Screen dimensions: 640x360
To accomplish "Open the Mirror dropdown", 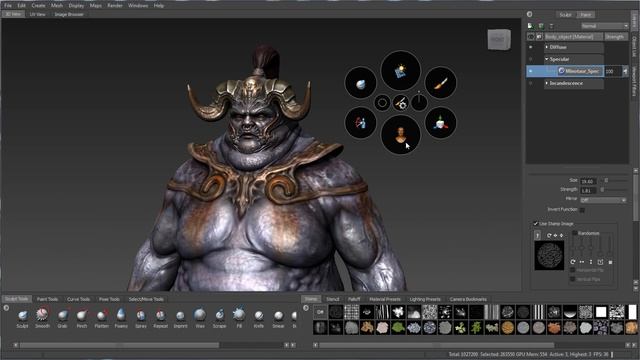I will point(603,200).
